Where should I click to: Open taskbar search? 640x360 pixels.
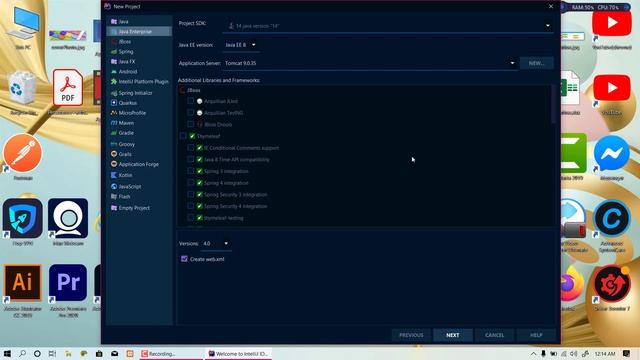[x=22, y=353]
